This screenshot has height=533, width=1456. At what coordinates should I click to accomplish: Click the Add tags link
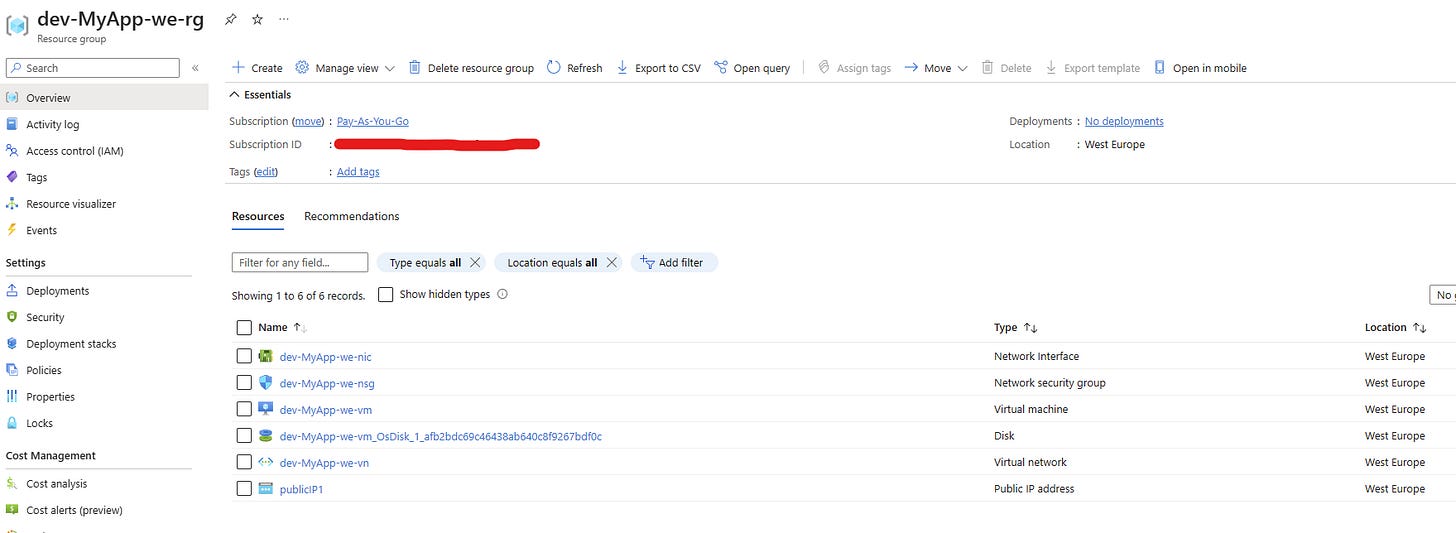pos(358,172)
